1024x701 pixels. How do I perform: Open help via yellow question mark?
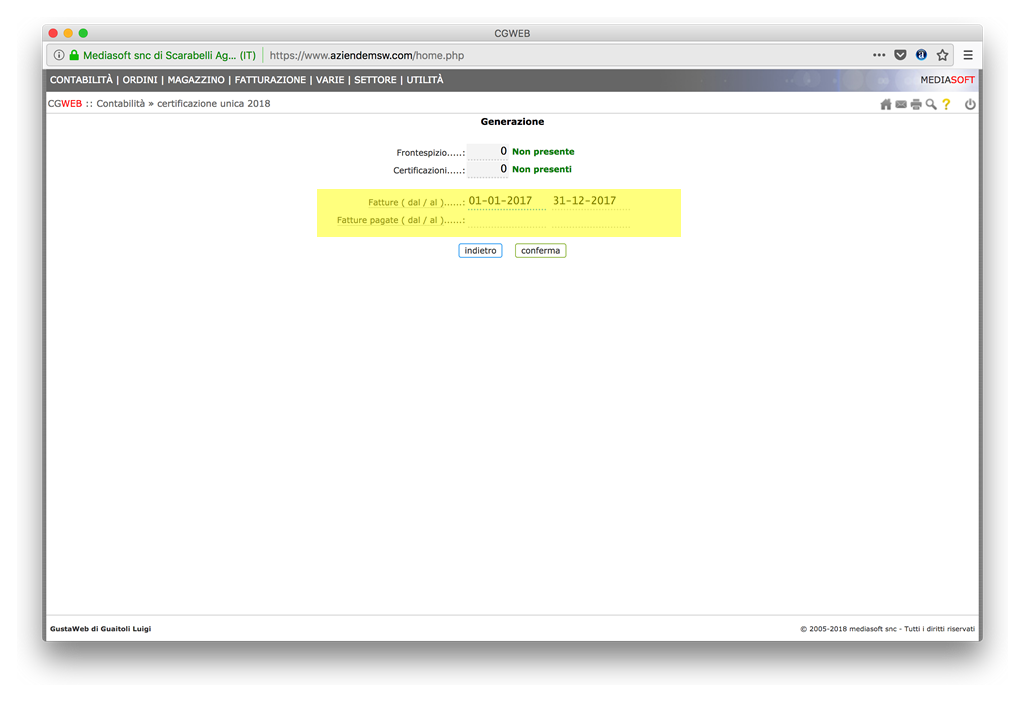tap(946, 105)
